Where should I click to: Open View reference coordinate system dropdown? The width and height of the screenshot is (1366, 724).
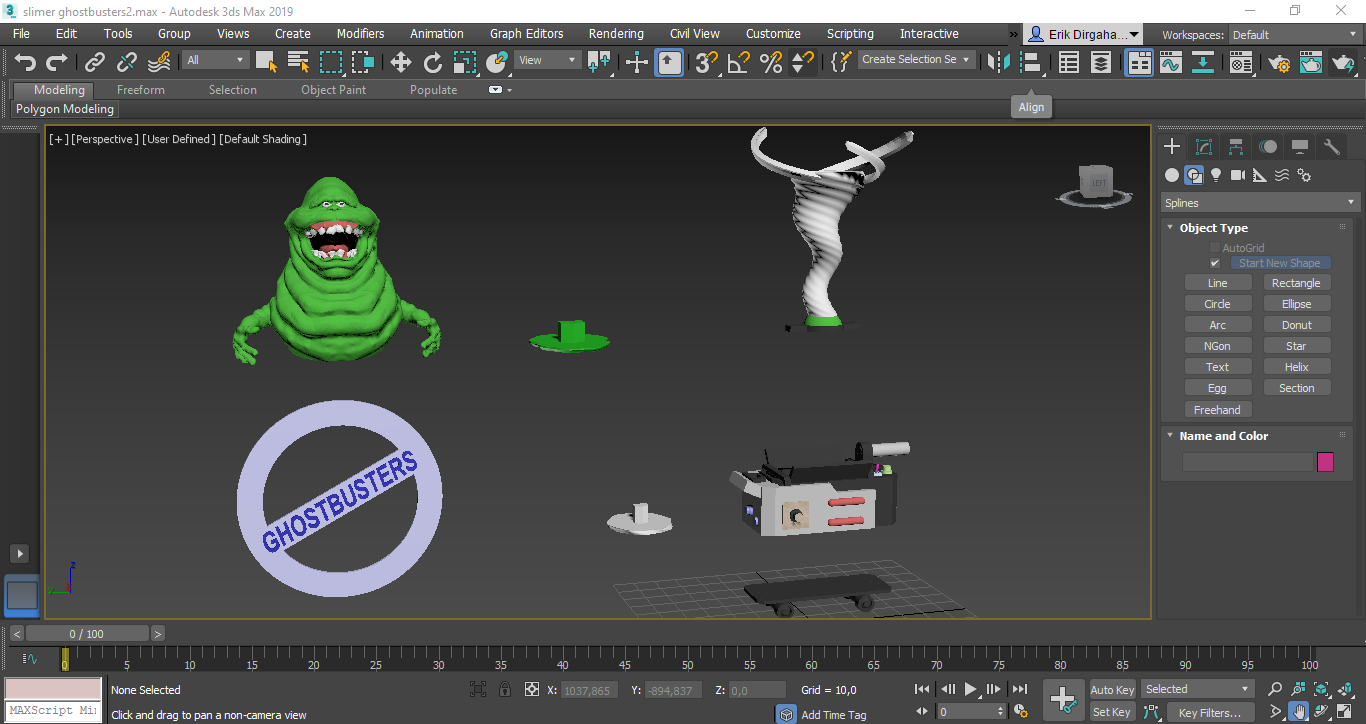coord(548,60)
